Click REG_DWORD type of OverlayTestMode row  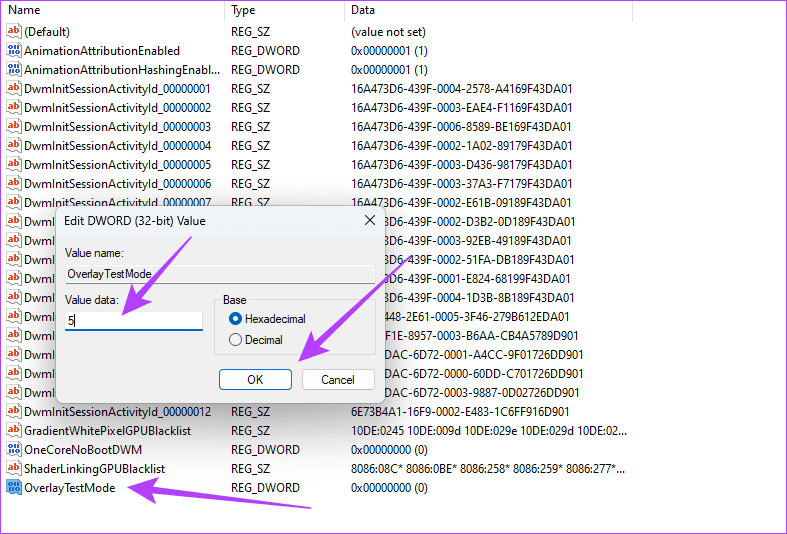(x=265, y=487)
